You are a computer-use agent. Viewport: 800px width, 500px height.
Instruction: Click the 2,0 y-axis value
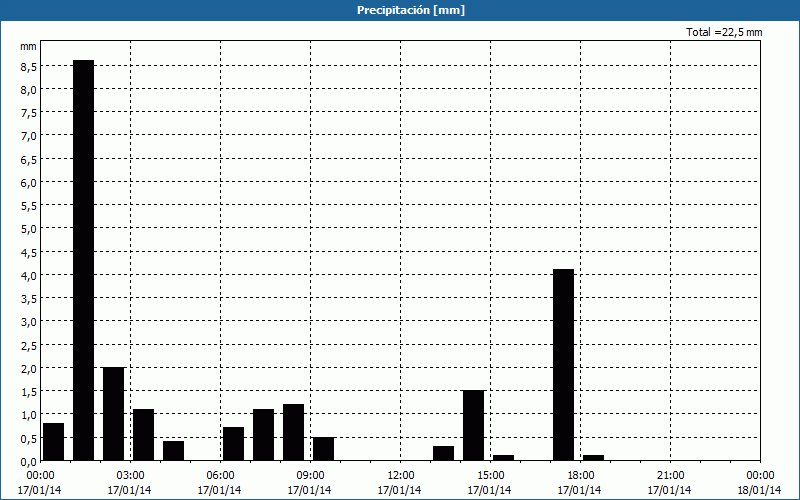[28, 368]
